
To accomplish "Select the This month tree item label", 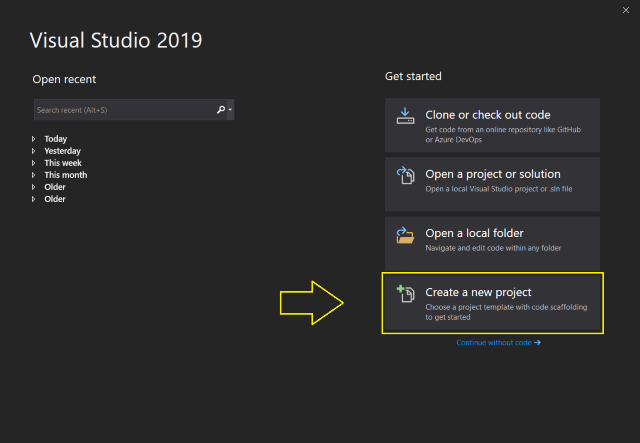I will pos(66,175).
